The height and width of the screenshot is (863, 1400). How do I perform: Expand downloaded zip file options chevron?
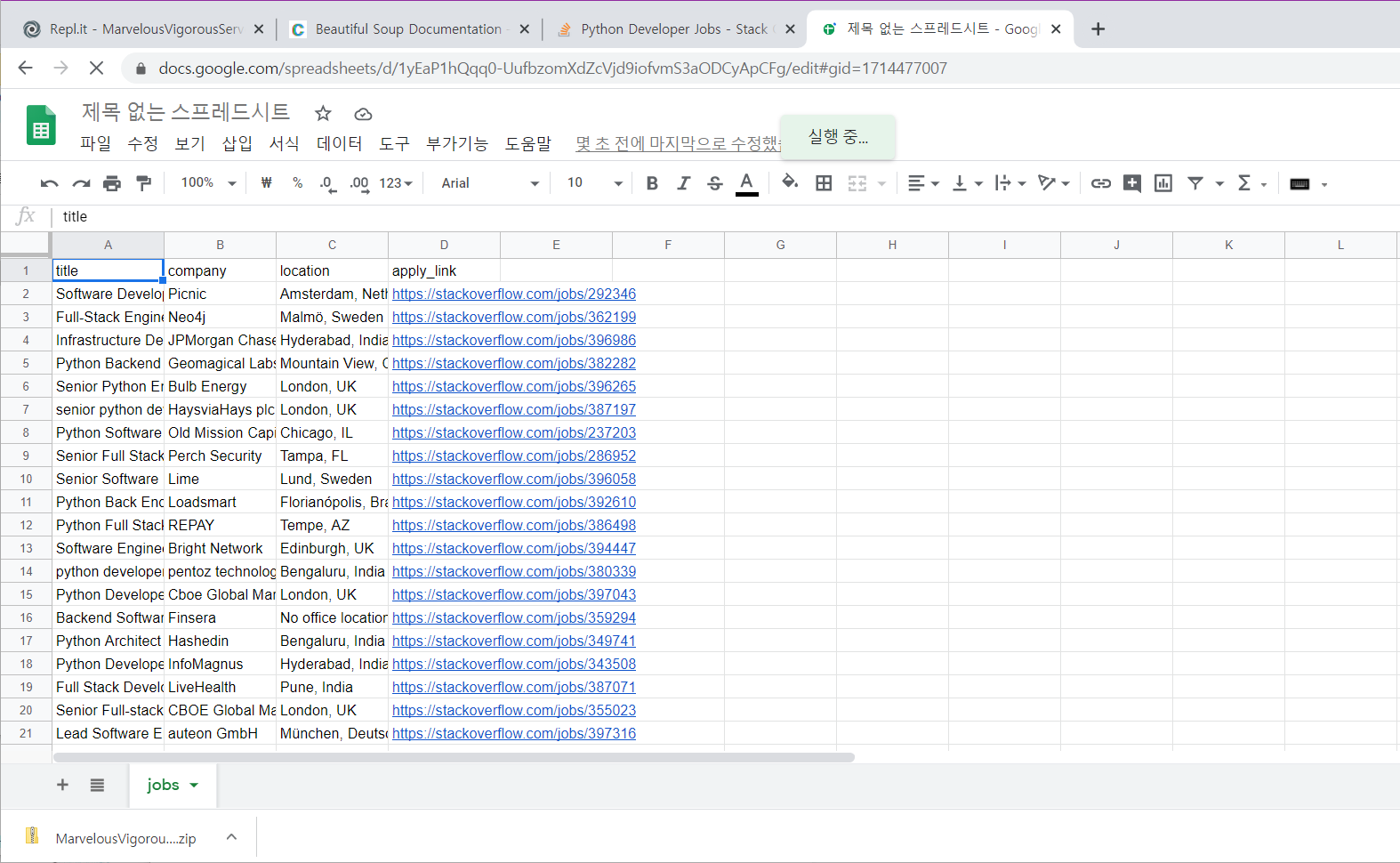[231, 837]
